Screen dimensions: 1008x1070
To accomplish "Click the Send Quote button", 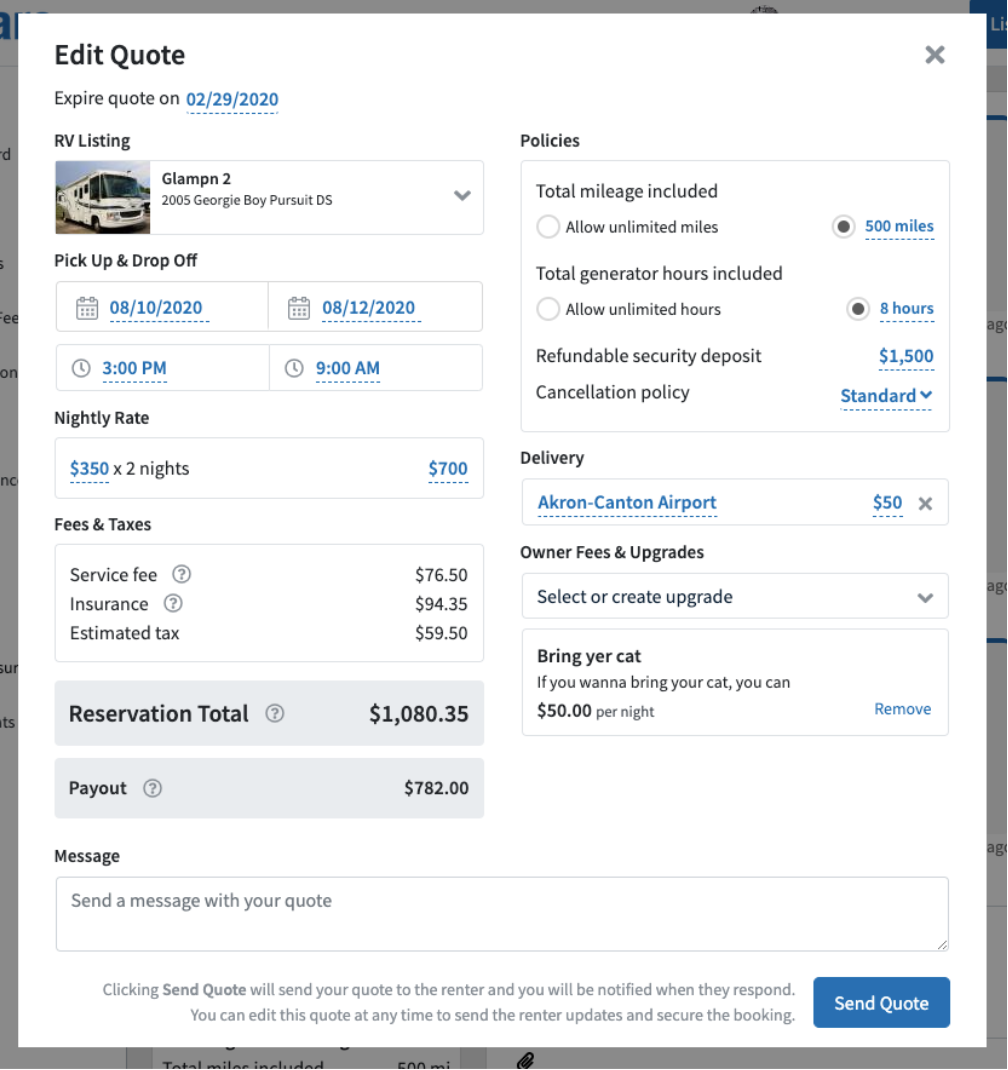I will (x=881, y=1001).
